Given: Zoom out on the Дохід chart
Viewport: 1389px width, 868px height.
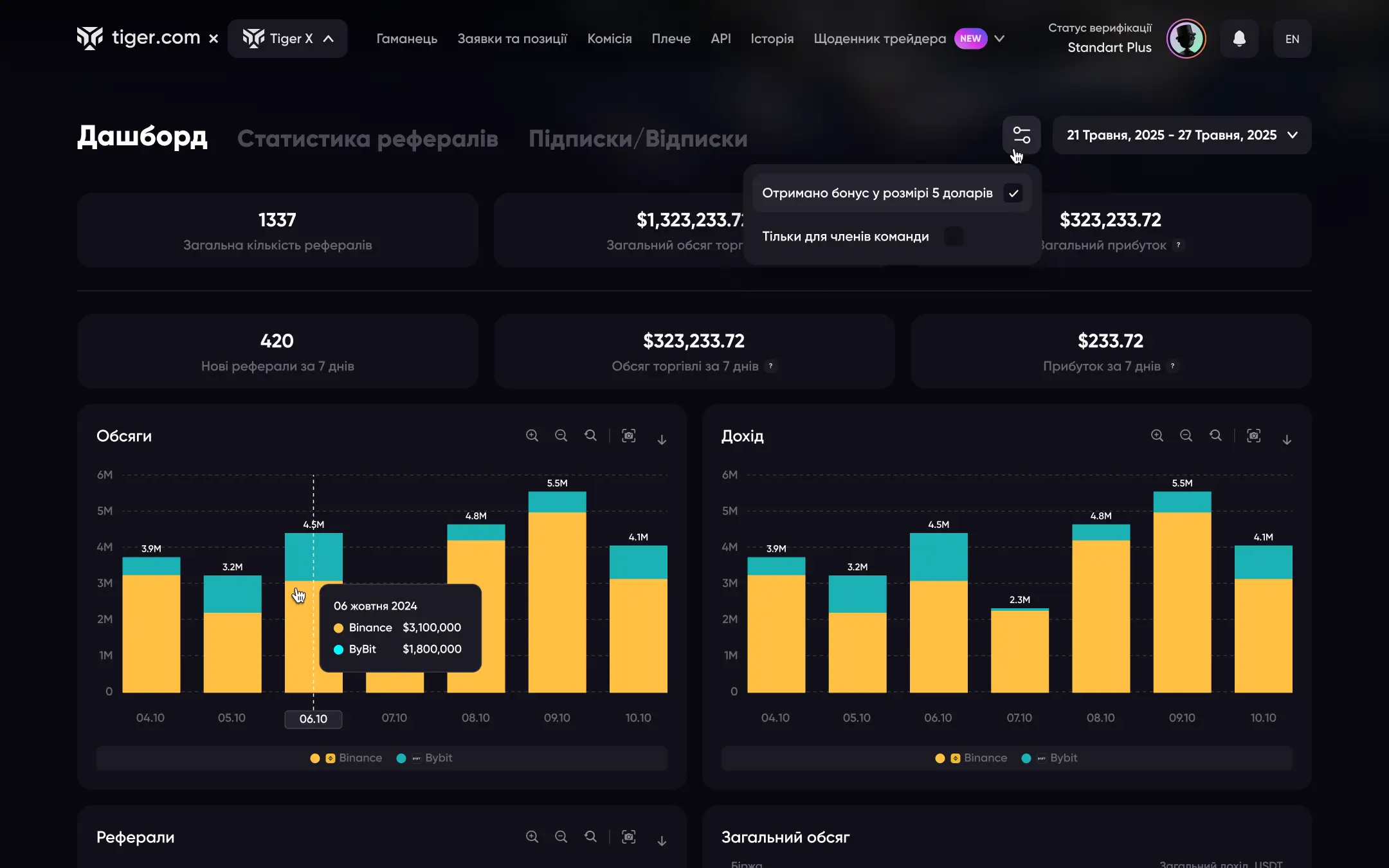Looking at the screenshot, I should [x=1186, y=436].
